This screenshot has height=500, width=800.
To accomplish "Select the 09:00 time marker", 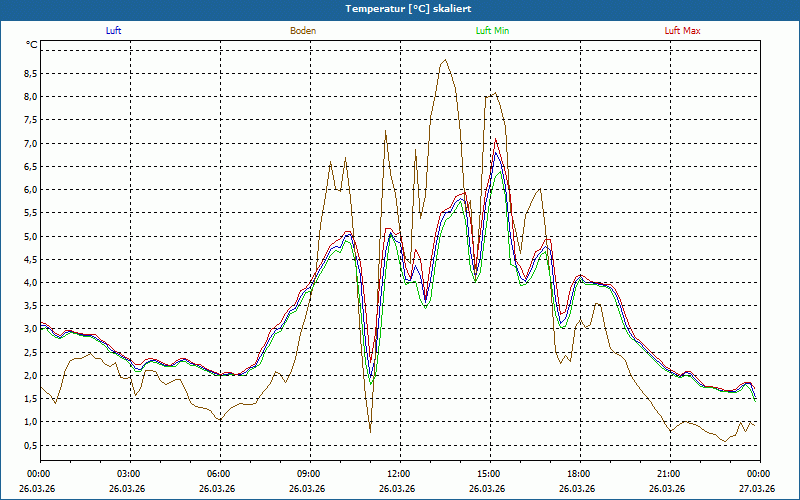I will (x=309, y=474).
